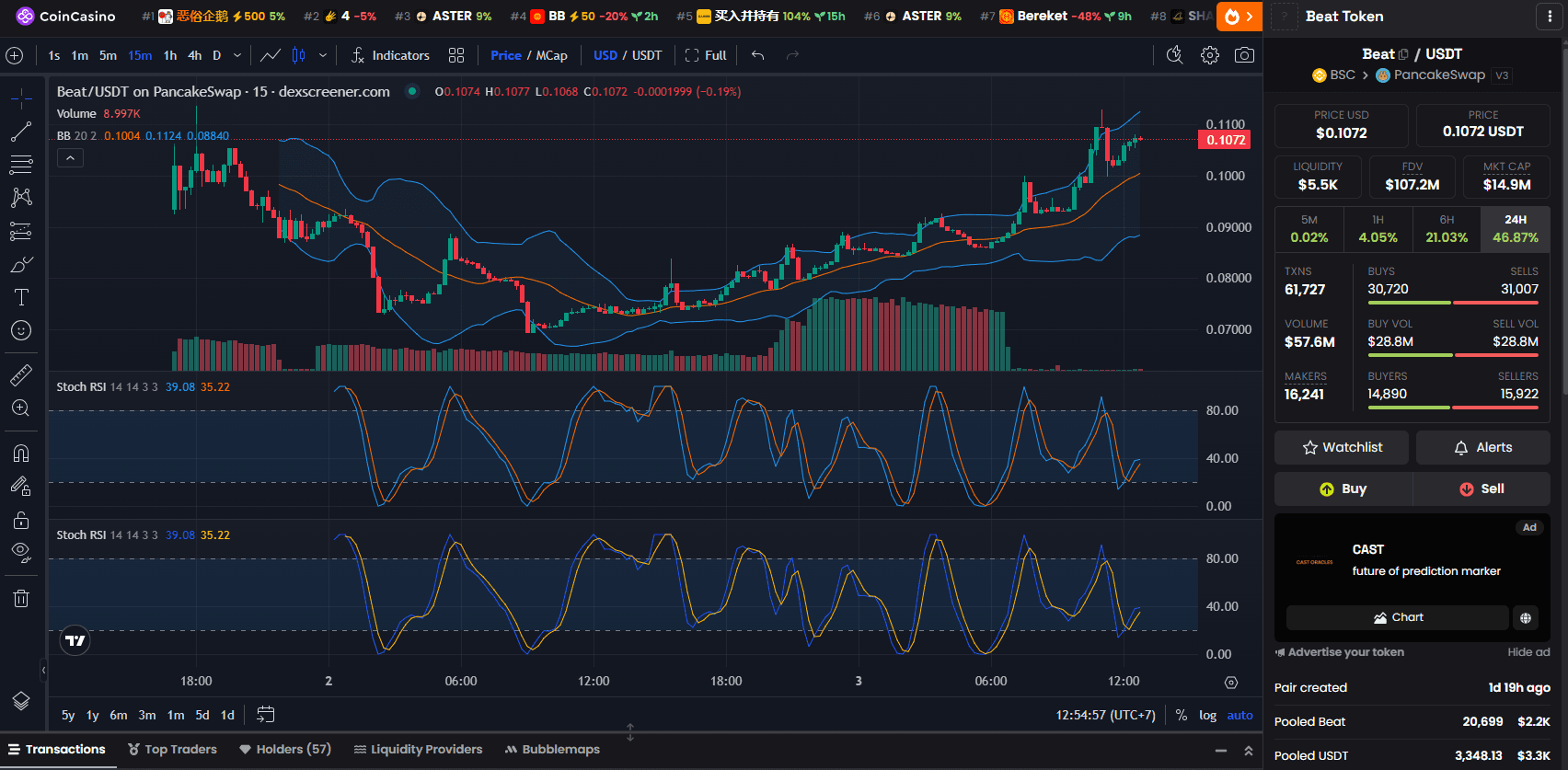Viewport: 1568px width, 770px height.
Task: Select the 1h timeframe
Action: [x=170, y=55]
